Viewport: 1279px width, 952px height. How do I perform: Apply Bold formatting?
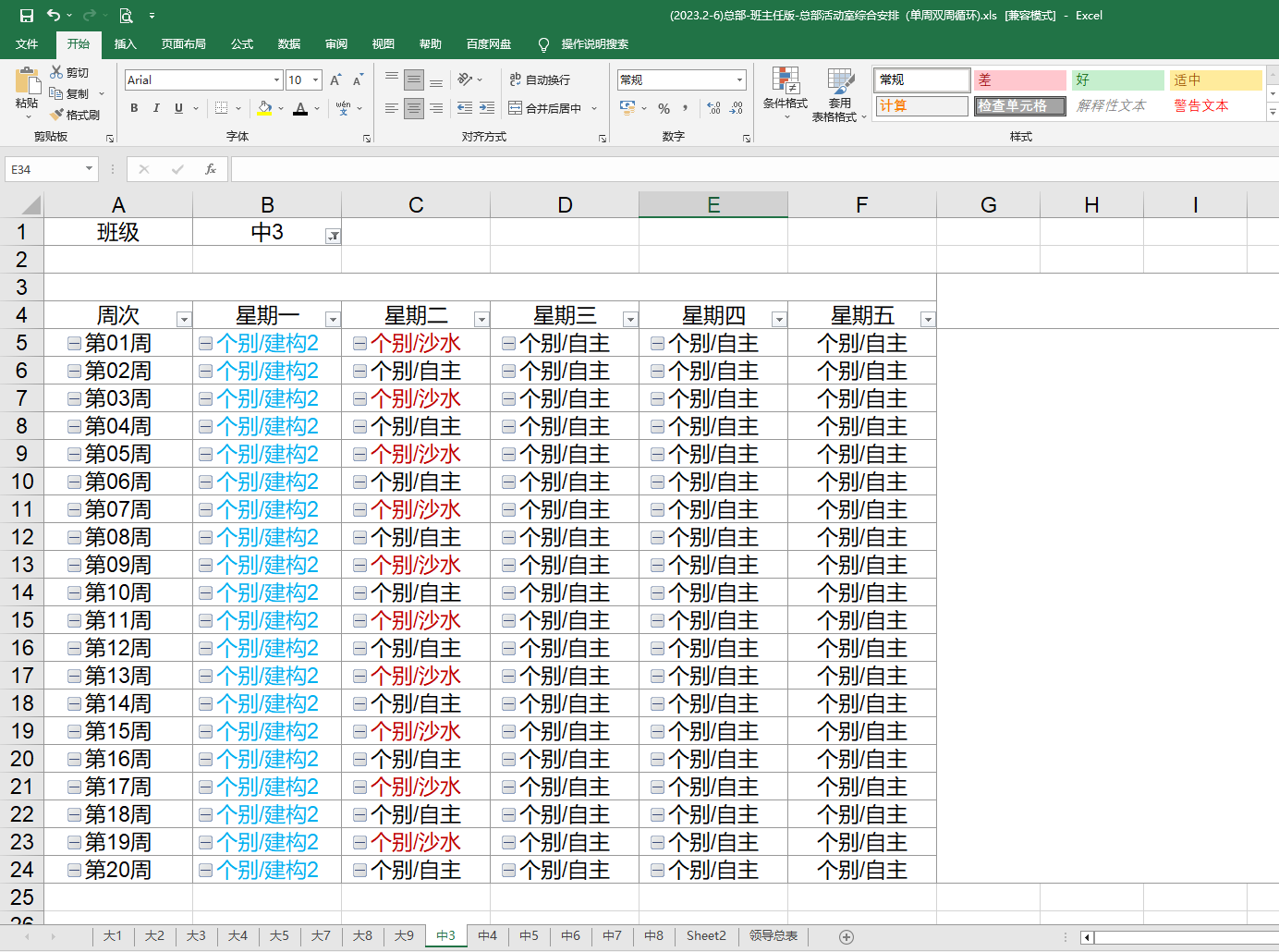(x=134, y=108)
